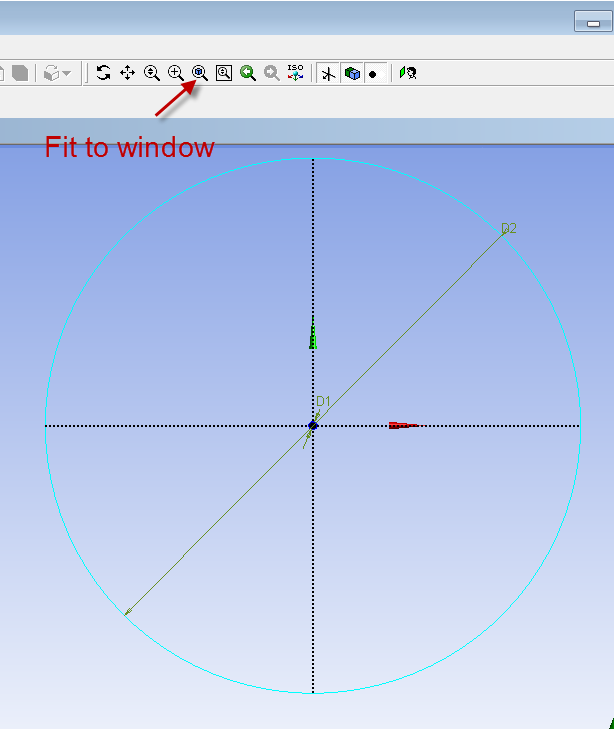
Task: Pick the Box Zoom tool
Action: coord(176,73)
